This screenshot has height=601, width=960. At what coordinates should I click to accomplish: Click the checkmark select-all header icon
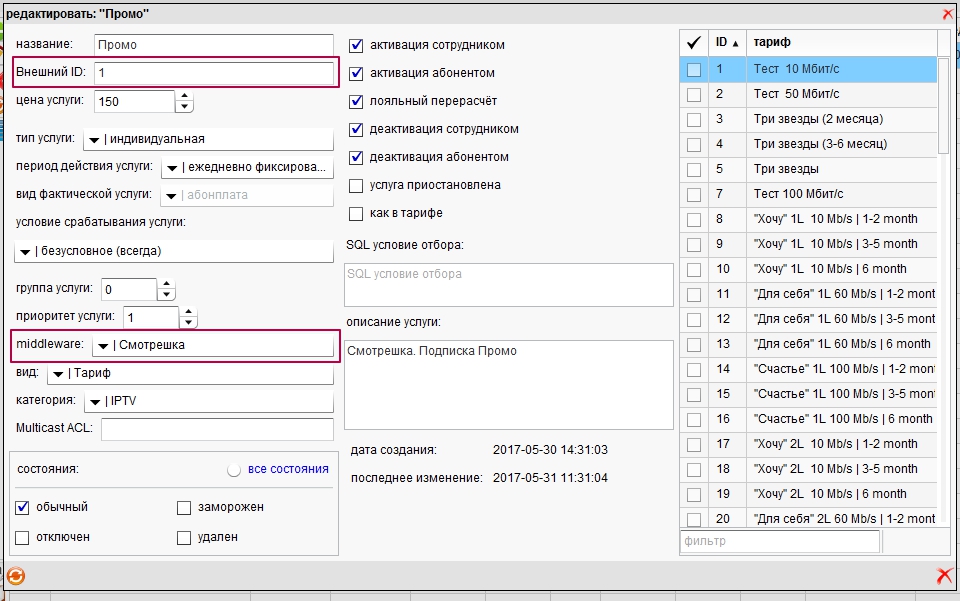coord(693,42)
